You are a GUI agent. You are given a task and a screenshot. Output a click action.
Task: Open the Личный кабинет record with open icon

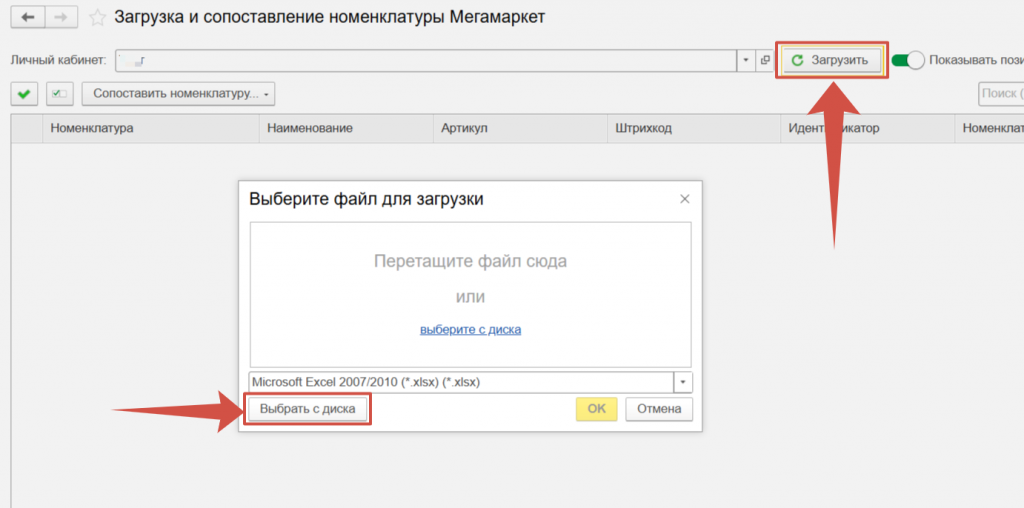pyautogui.click(x=765, y=61)
